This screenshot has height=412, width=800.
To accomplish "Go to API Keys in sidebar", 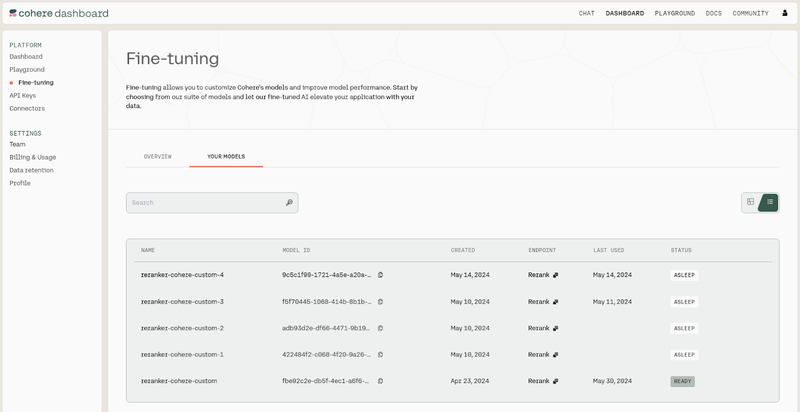I will click(22, 95).
